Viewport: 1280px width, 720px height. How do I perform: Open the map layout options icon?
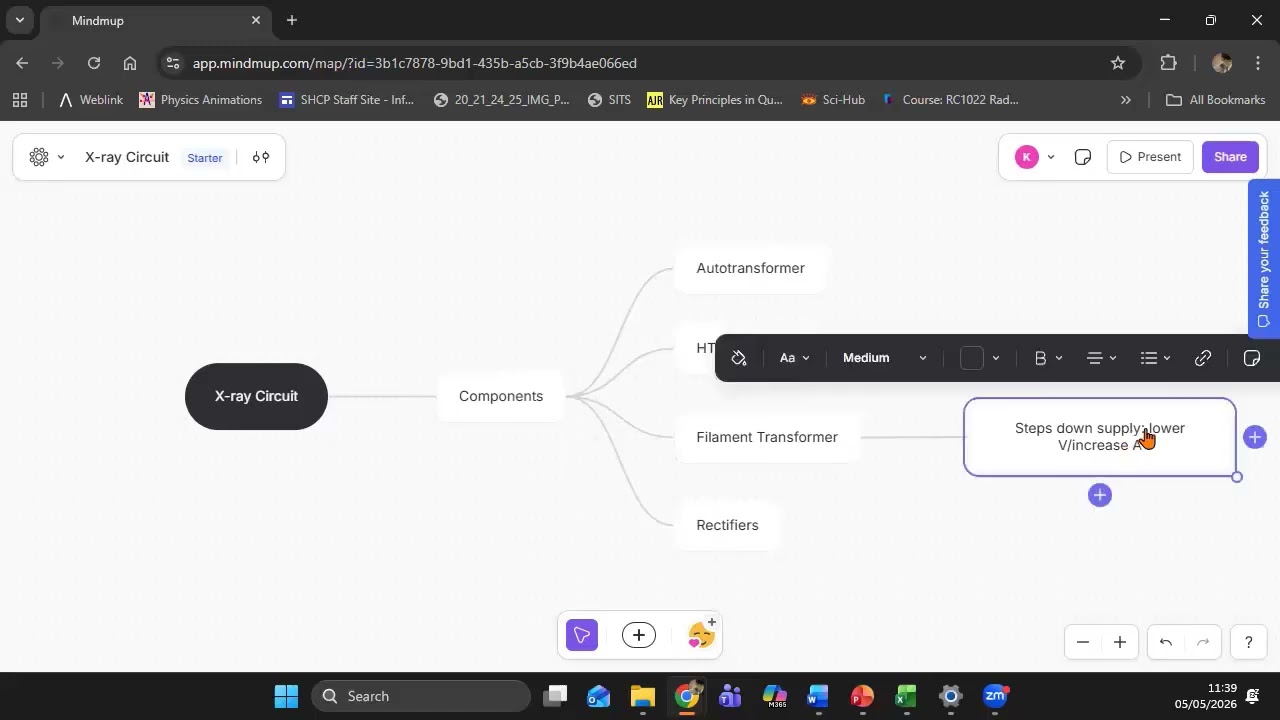(261, 157)
